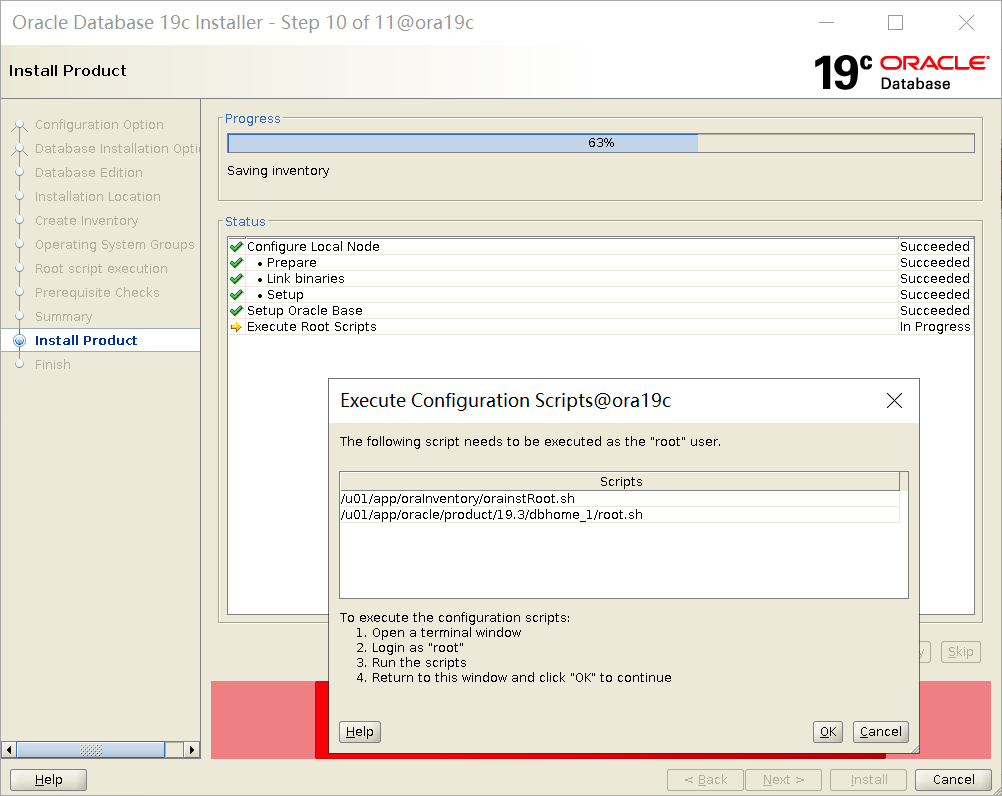Select the dbhome_1/root.sh script row

coord(619,514)
